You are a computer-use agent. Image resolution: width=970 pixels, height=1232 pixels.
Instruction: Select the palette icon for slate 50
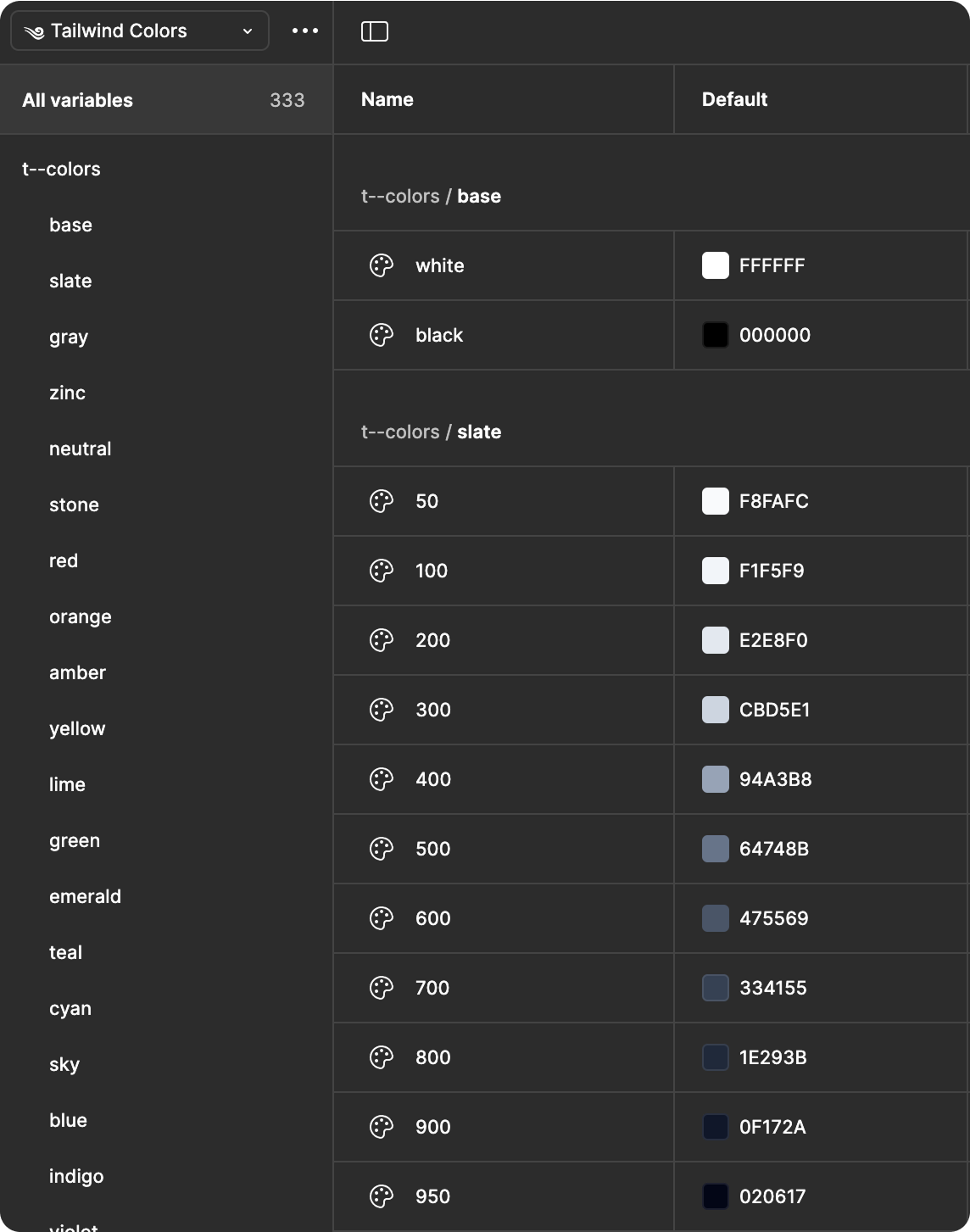(382, 501)
